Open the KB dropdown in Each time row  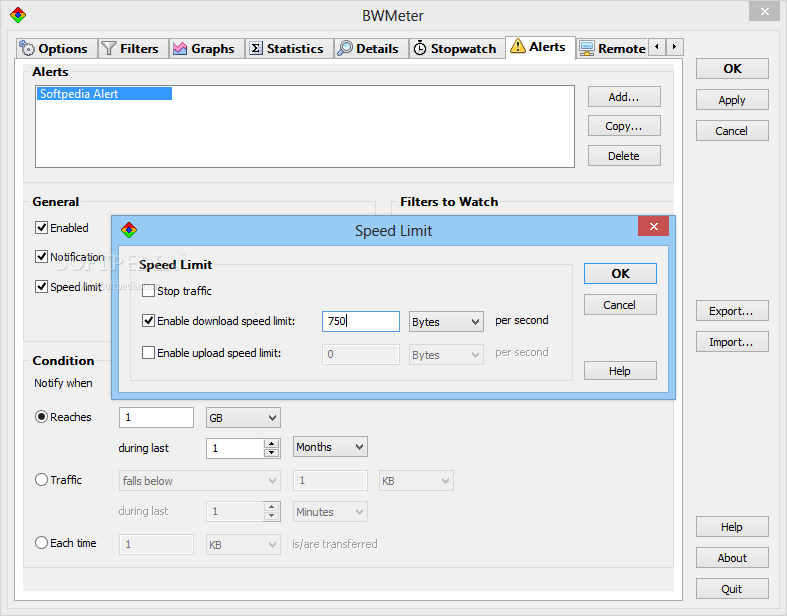pos(243,545)
